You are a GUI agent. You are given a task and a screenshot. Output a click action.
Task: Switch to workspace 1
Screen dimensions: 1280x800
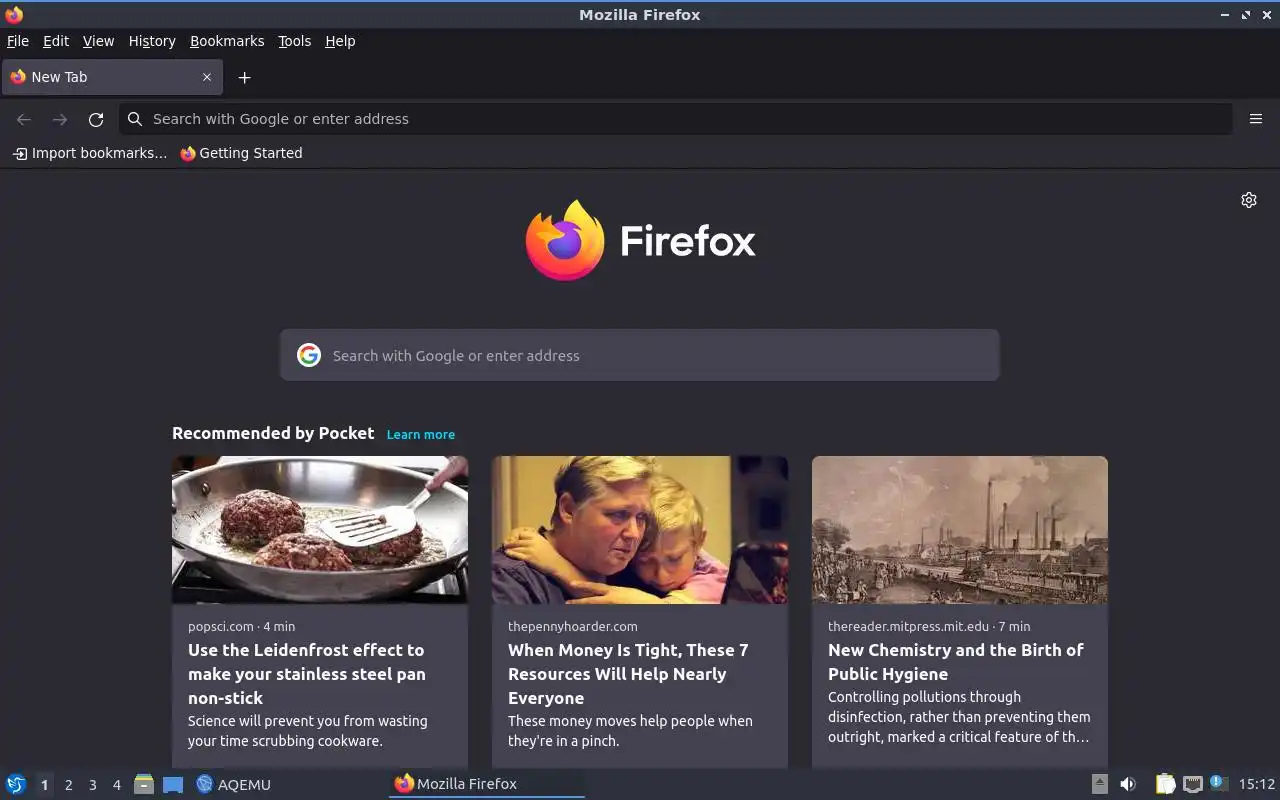44,785
